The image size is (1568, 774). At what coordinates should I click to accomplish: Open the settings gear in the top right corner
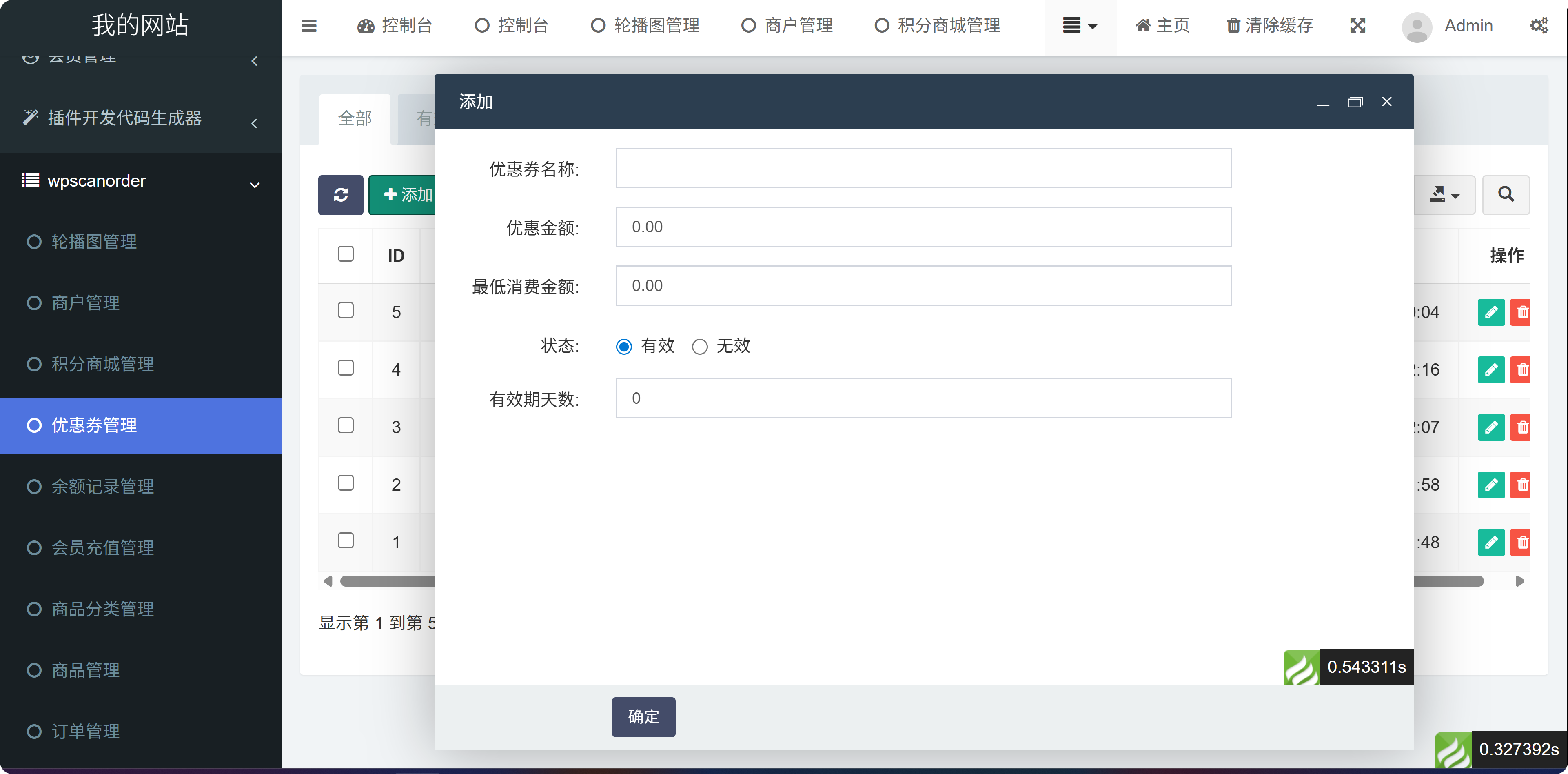pyautogui.click(x=1539, y=26)
